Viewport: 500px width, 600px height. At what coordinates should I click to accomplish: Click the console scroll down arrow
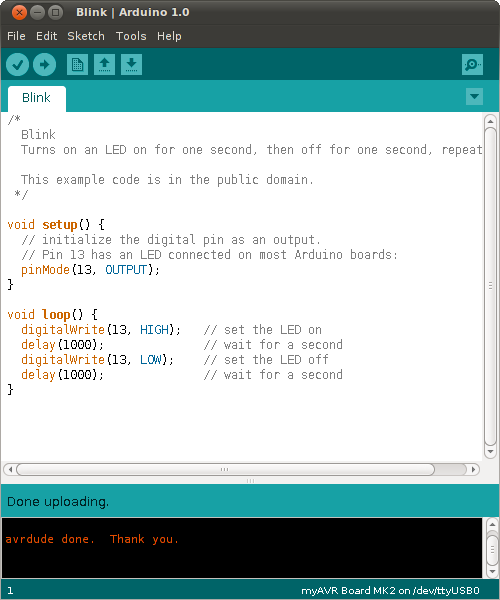[492, 572]
